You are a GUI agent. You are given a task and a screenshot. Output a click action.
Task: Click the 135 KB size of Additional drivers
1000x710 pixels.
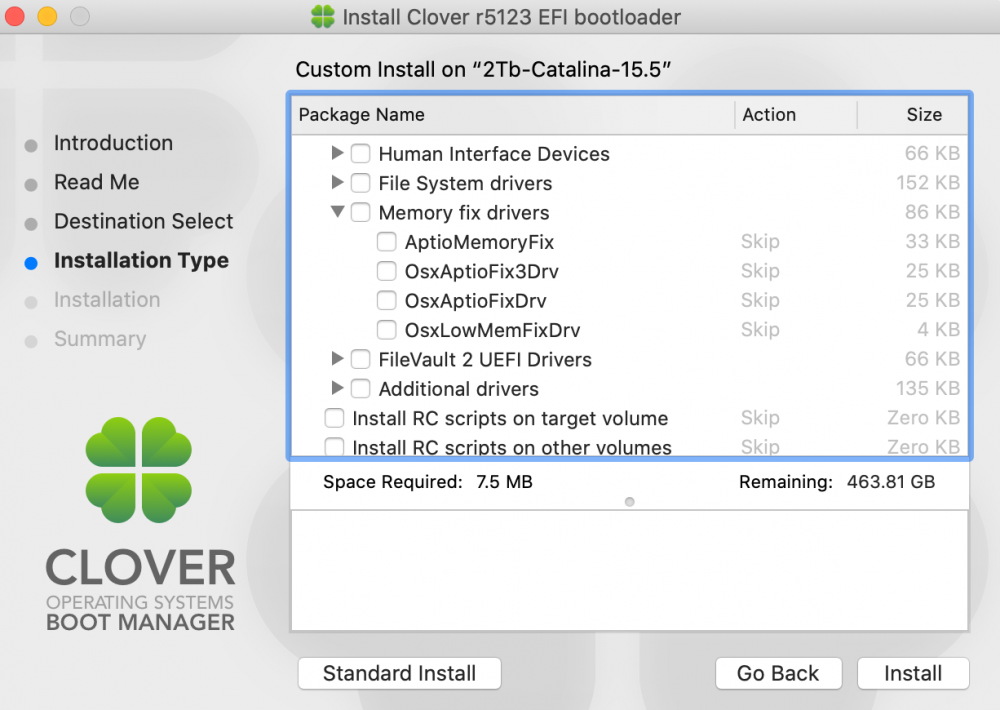[x=928, y=388]
